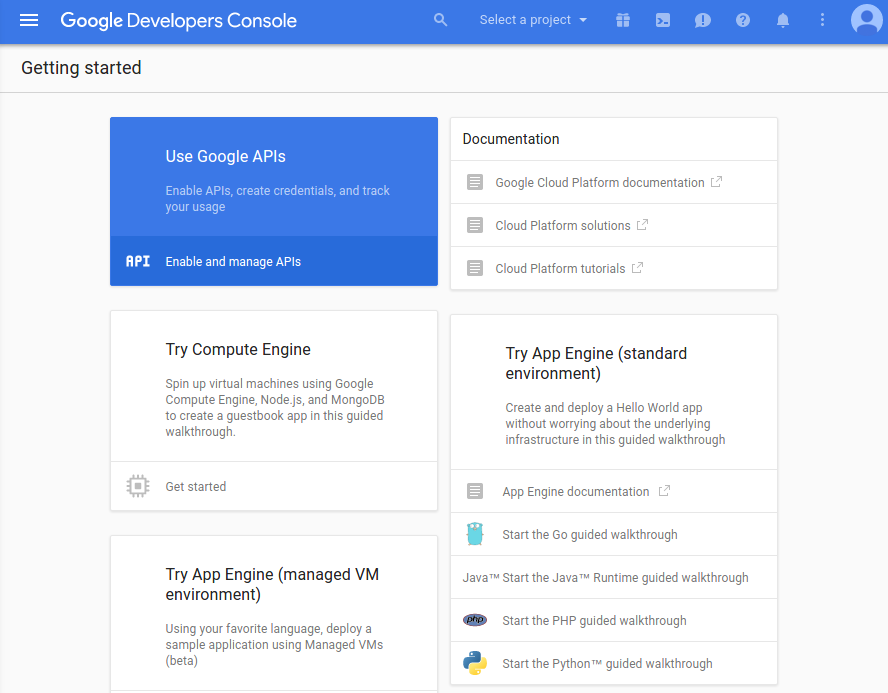Click the document icon beside Cloud Platform tutorials
The width and height of the screenshot is (888, 693).
click(475, 268)
